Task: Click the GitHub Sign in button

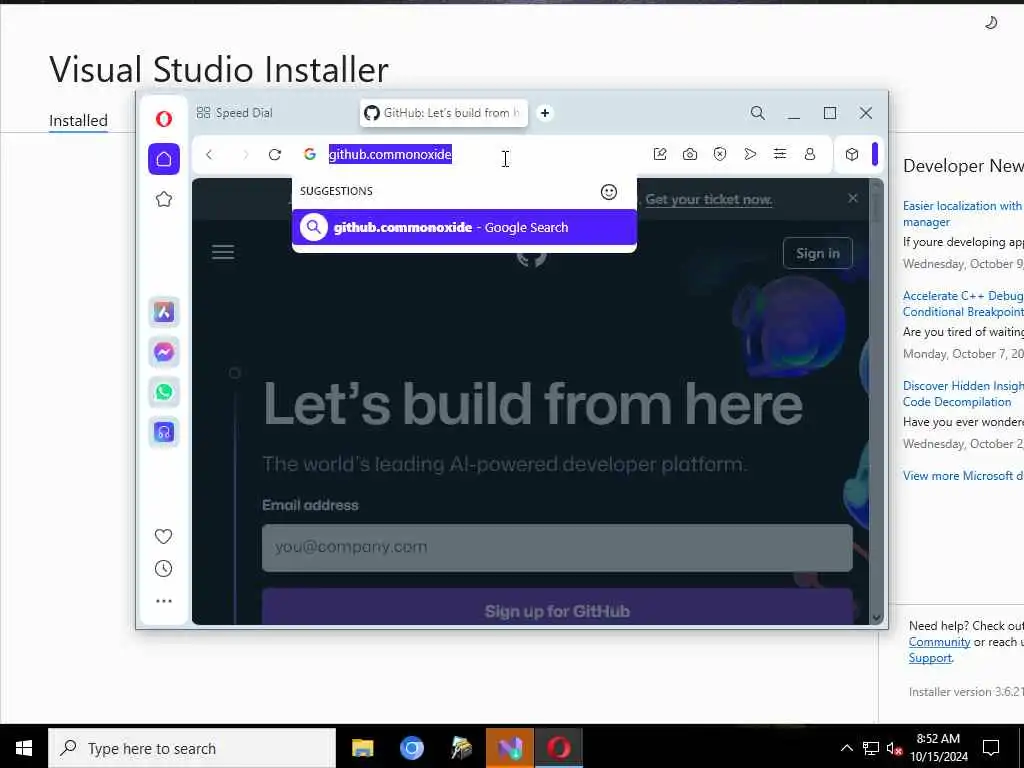Action: click(x=818, y=253)
